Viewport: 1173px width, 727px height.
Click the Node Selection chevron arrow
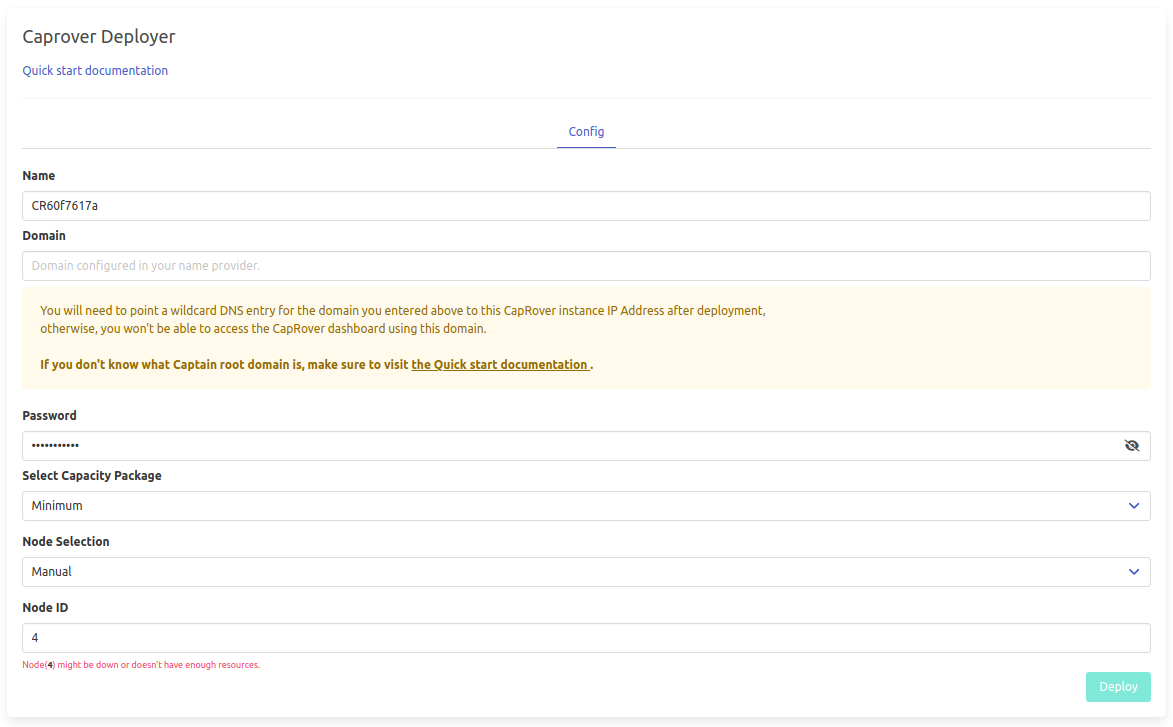(1133, 572)
